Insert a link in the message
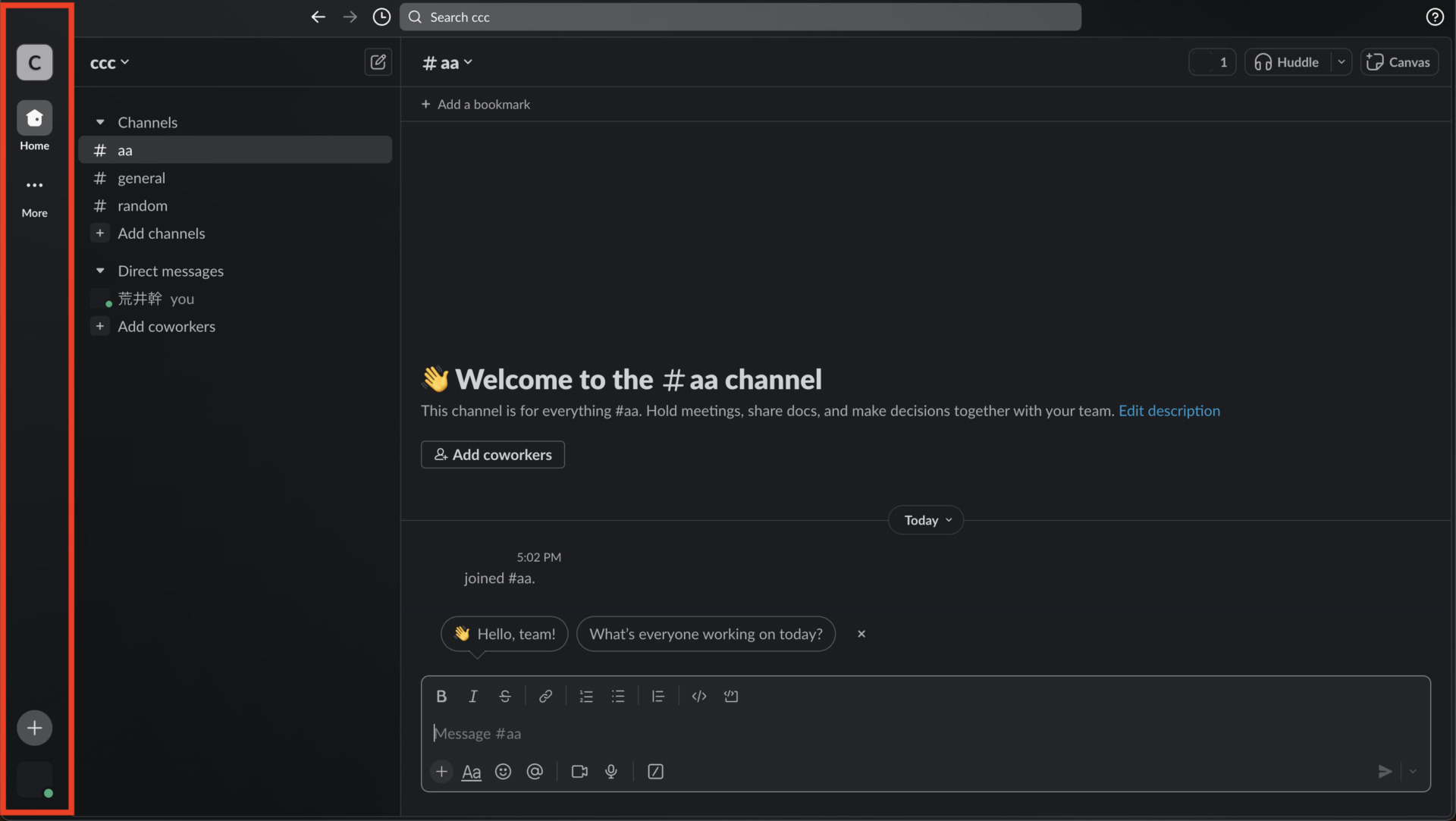This screenshot has width=1456, height=821. tap(546, 696)
